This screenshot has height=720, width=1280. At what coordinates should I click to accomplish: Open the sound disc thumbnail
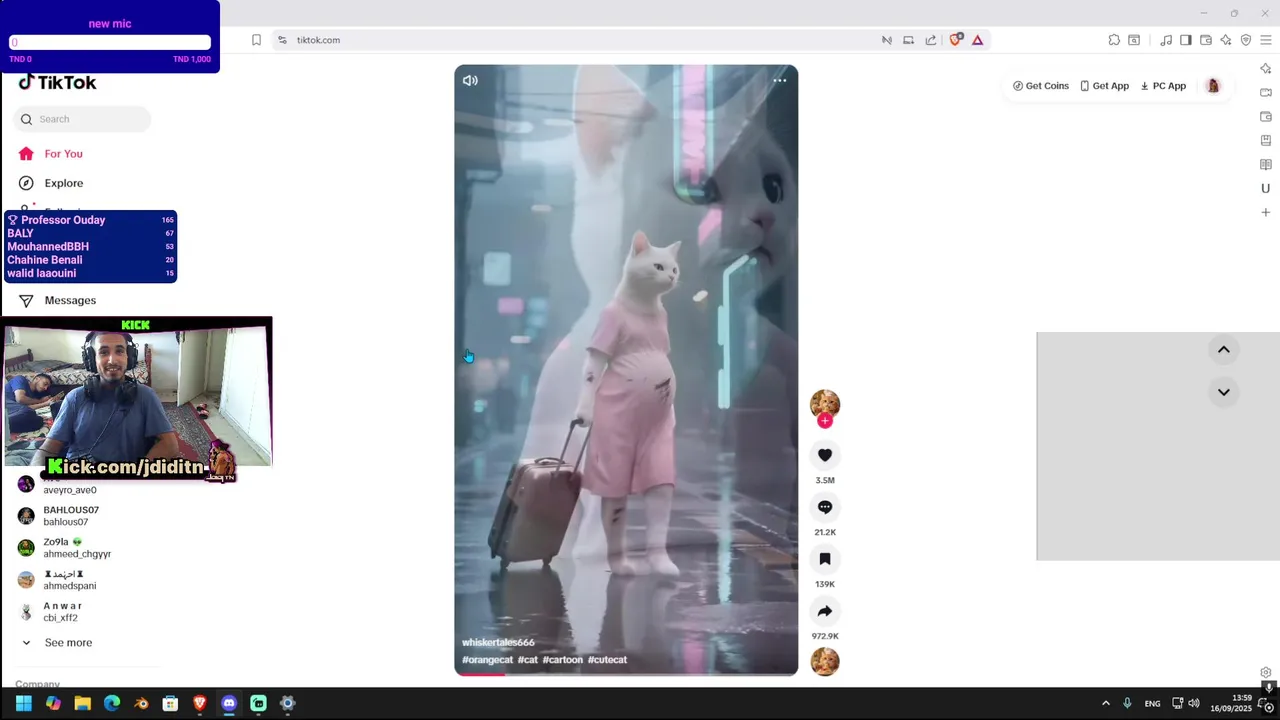click(x=825, y=662)
